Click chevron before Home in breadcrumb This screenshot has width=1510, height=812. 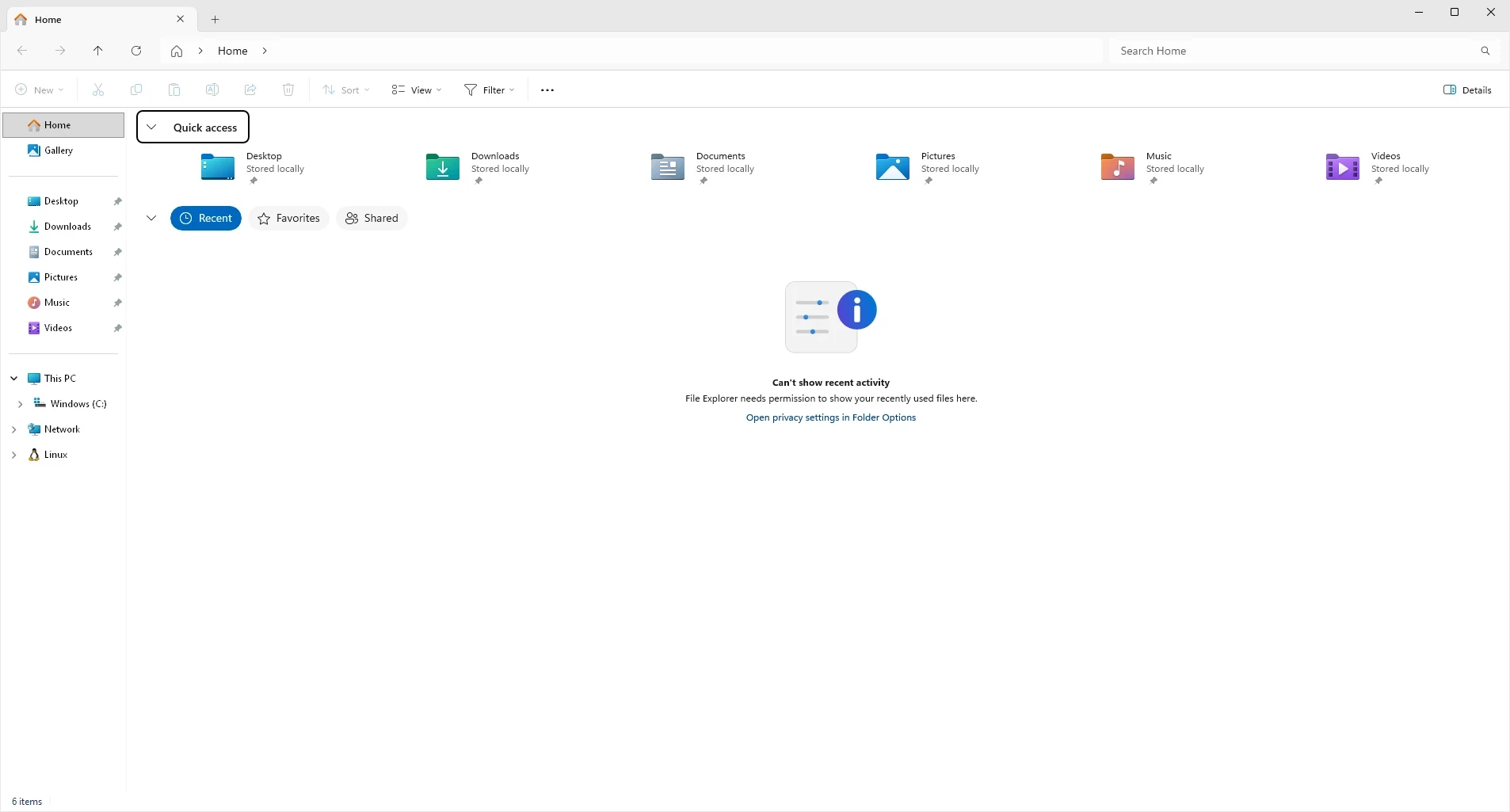tap(200, 51)
